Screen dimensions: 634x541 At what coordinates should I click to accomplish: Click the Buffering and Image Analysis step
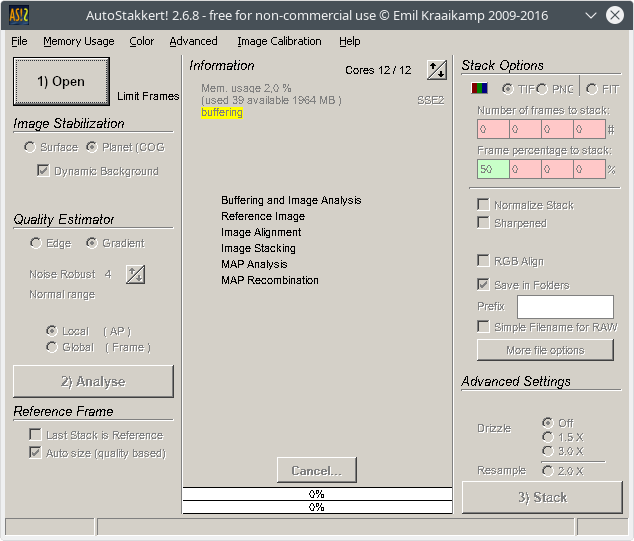pos(291,200)
